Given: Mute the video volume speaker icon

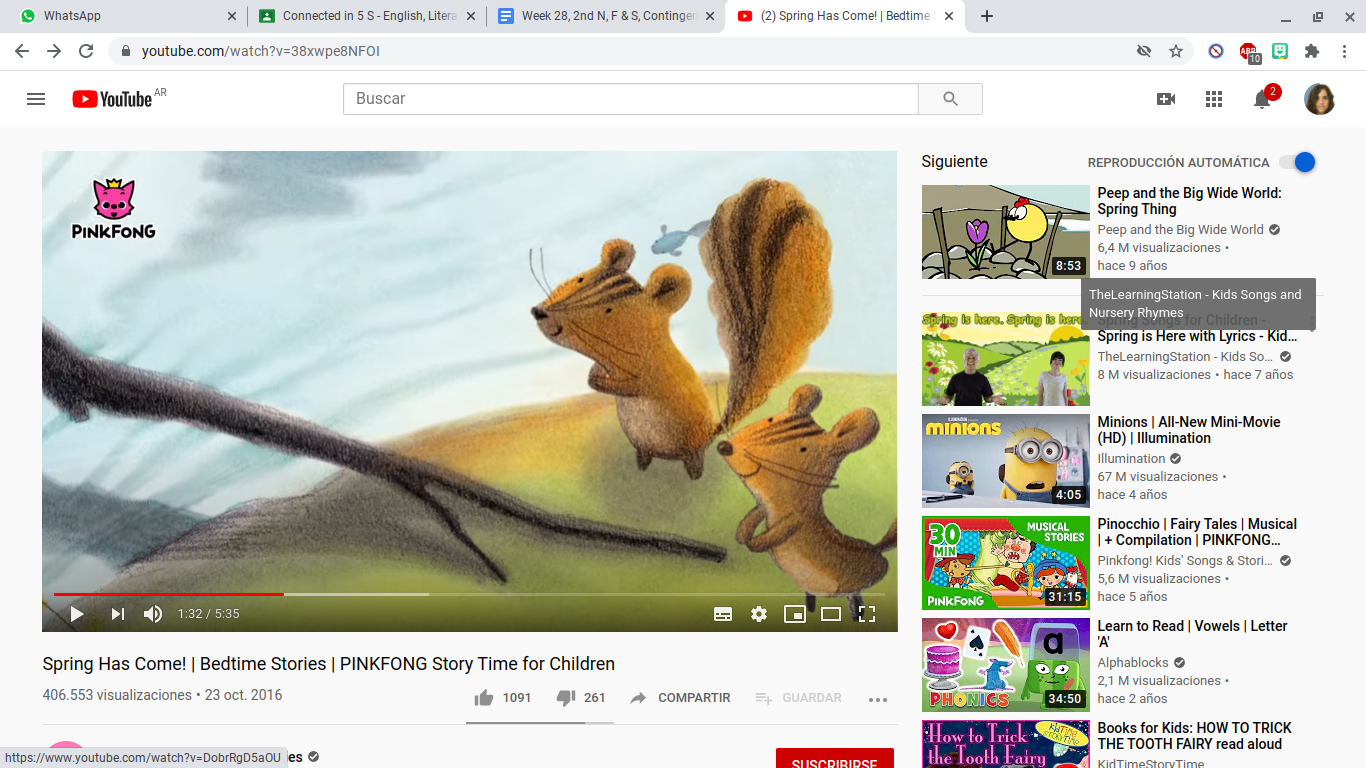Looking at the screenshot, I should 153,614.
